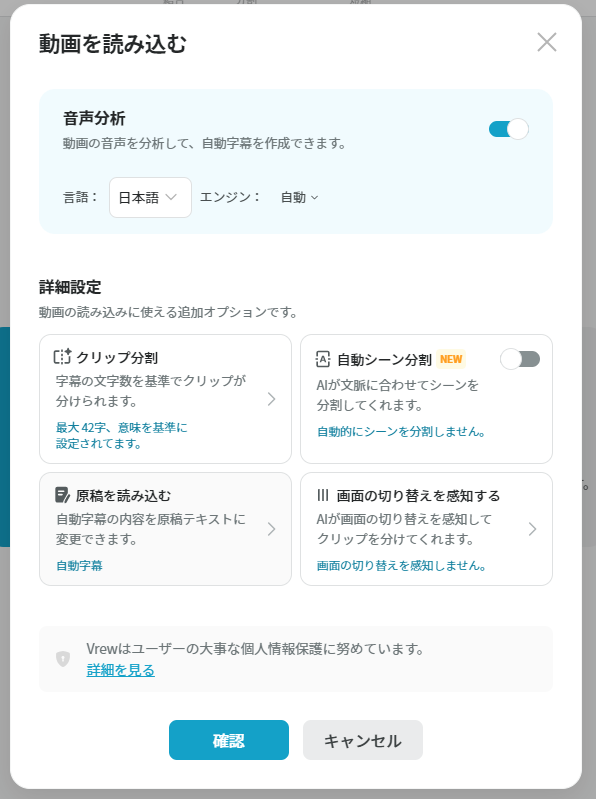Expand 原稿を読み込む chevron arrow
596x799 pixels.
click(272, 529)
